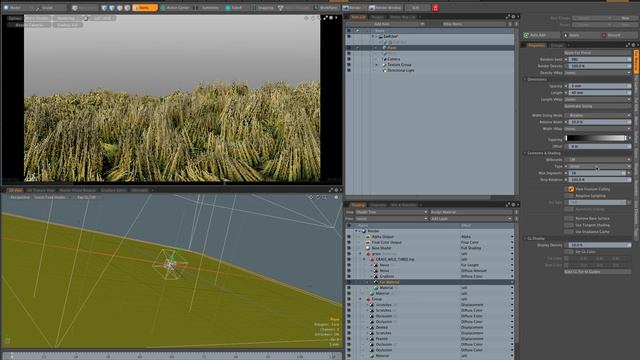Open the Width VMap dropdown

598,129
